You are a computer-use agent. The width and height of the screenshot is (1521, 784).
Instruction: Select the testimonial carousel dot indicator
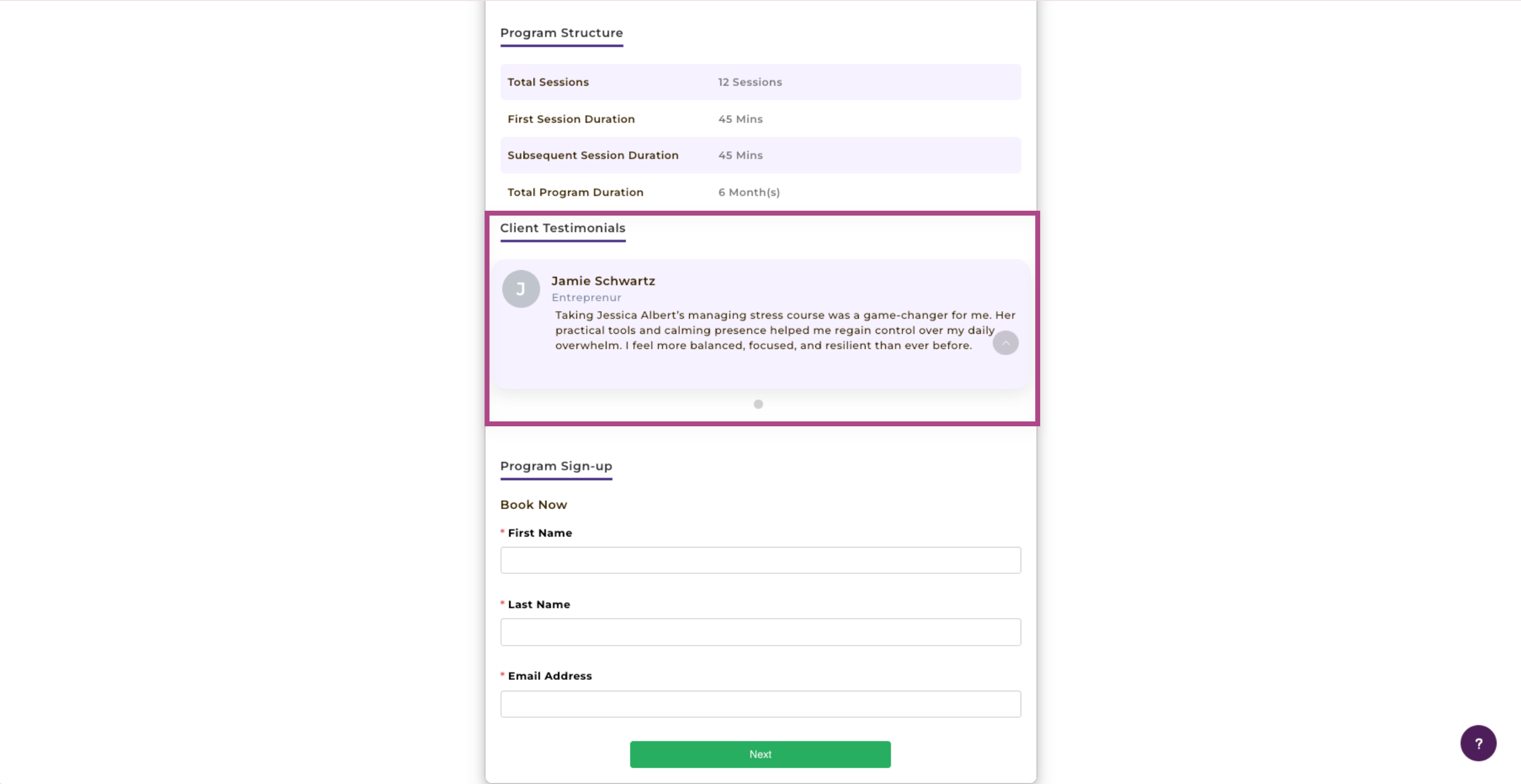[758, 404]
